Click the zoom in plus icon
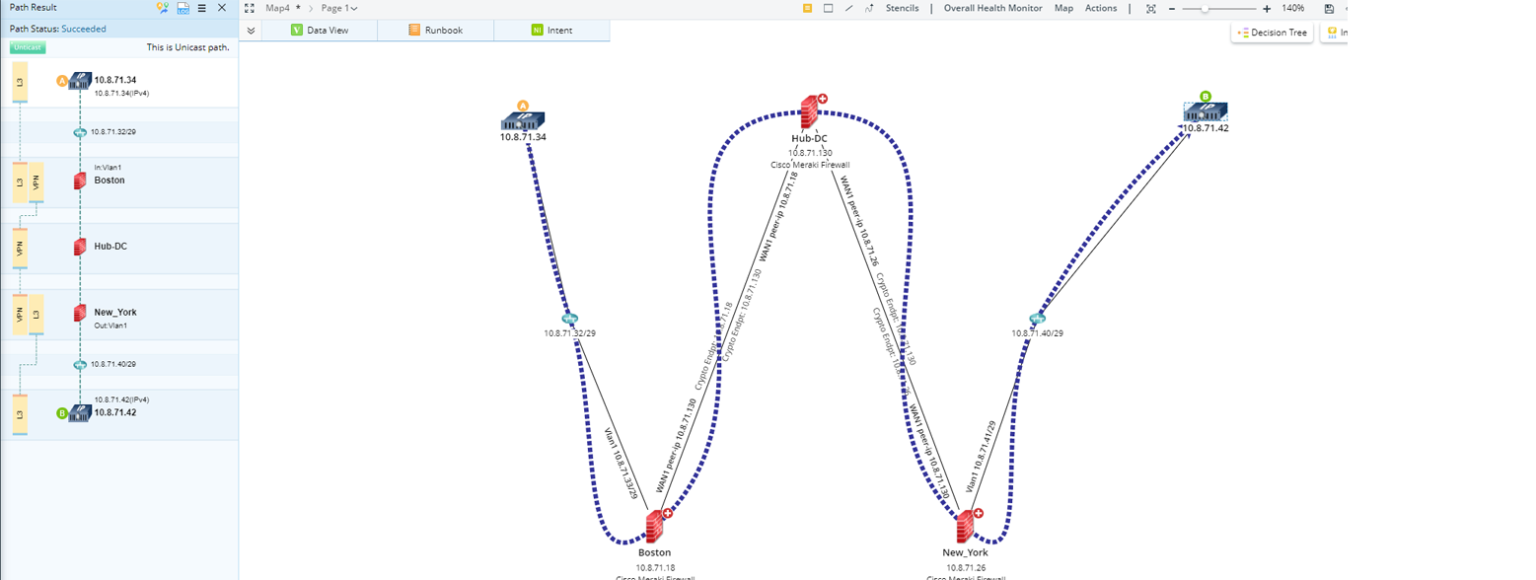 pos(1268,8)
